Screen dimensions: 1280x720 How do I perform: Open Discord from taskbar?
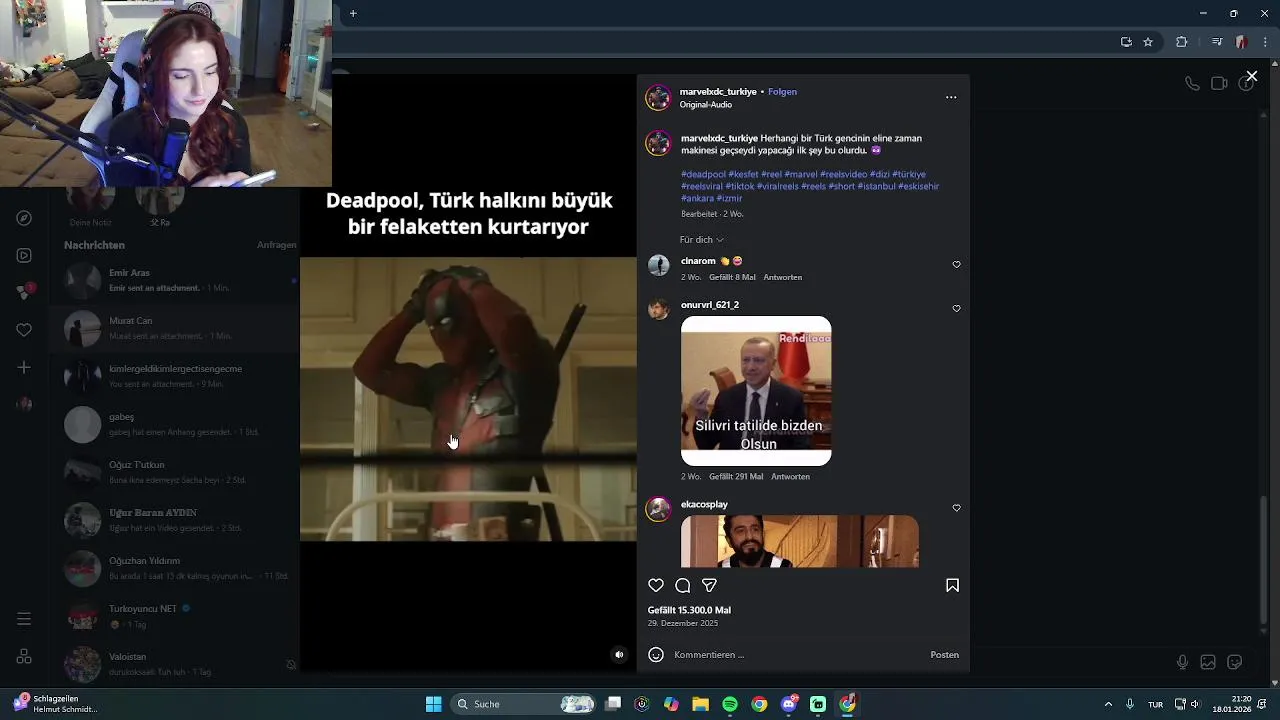pos(789,704)
